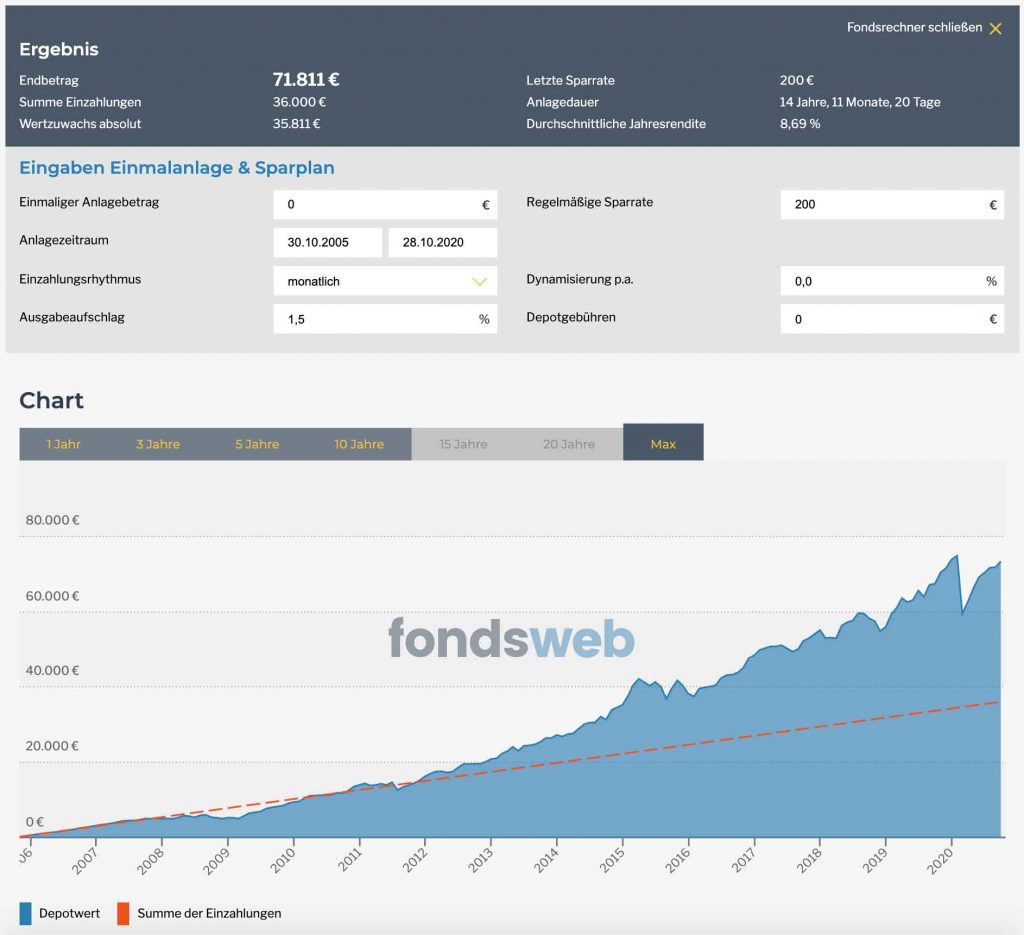Open the Einzahlungsrhythmus dropdown chevron
Image resolution: width=1024 pixels, height=935 pixels.
tap(479, 281)
